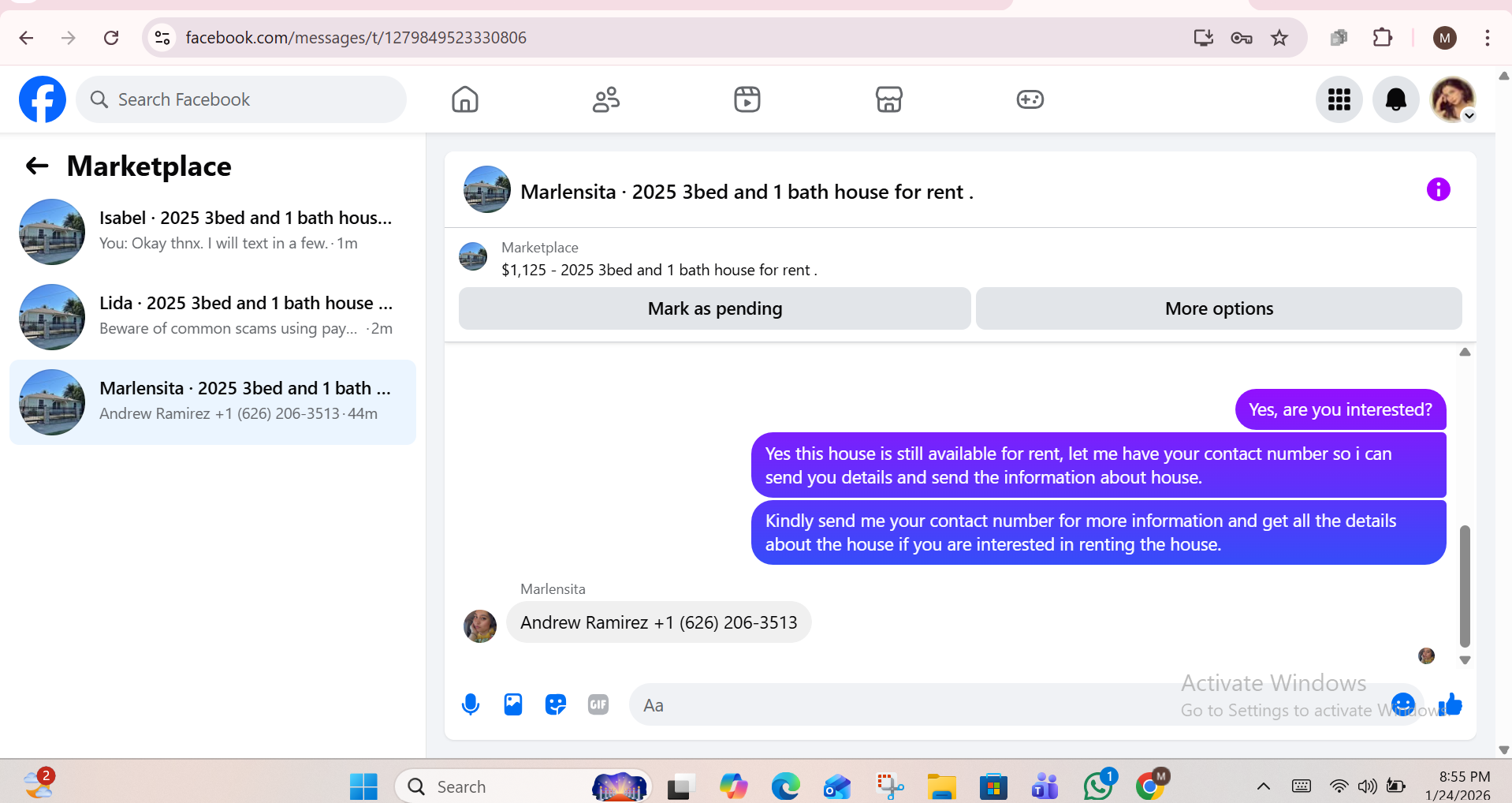Click Marlensita's avatar beside her message

pos(480,626)
